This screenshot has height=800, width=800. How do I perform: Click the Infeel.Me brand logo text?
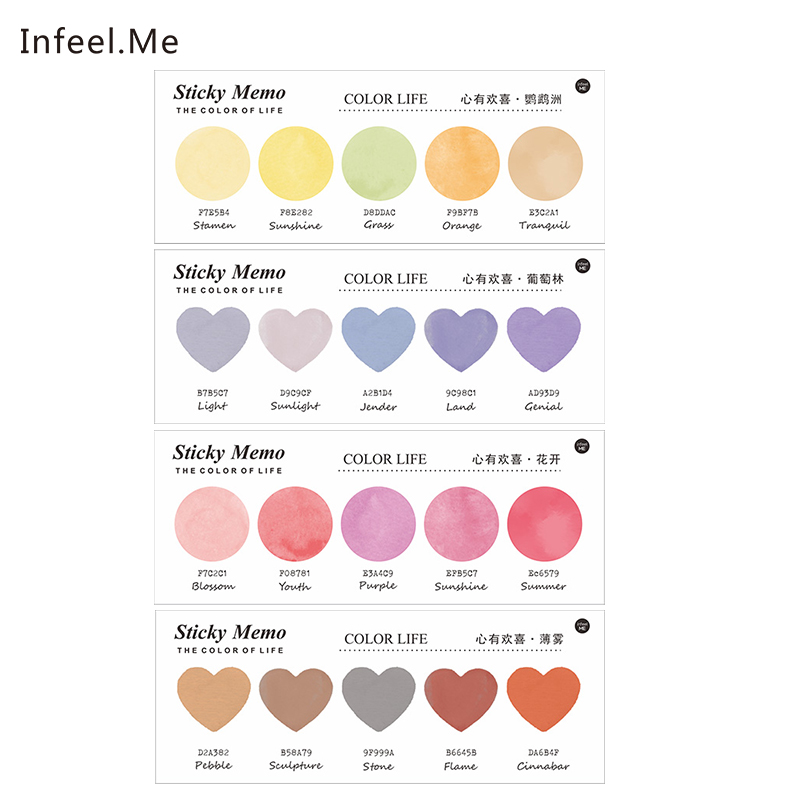(99, 41)
